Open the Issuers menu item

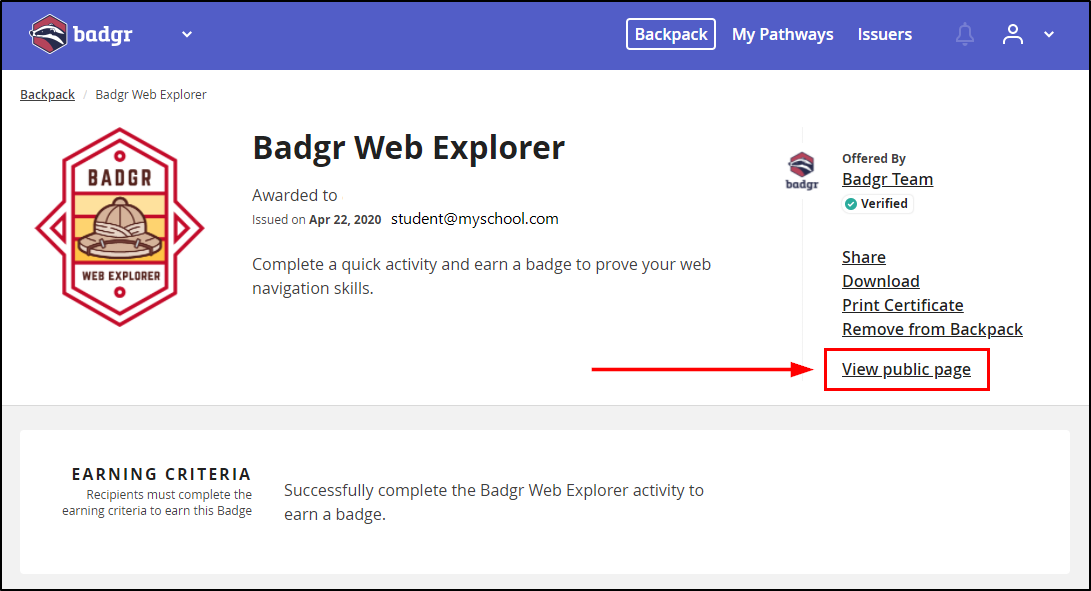(x=884, y=34)
